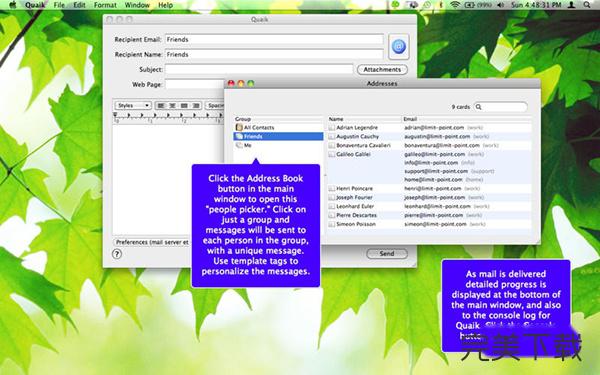Click the volume icon in menu bar
600x375 pixels.
click(x=501, y=5)
